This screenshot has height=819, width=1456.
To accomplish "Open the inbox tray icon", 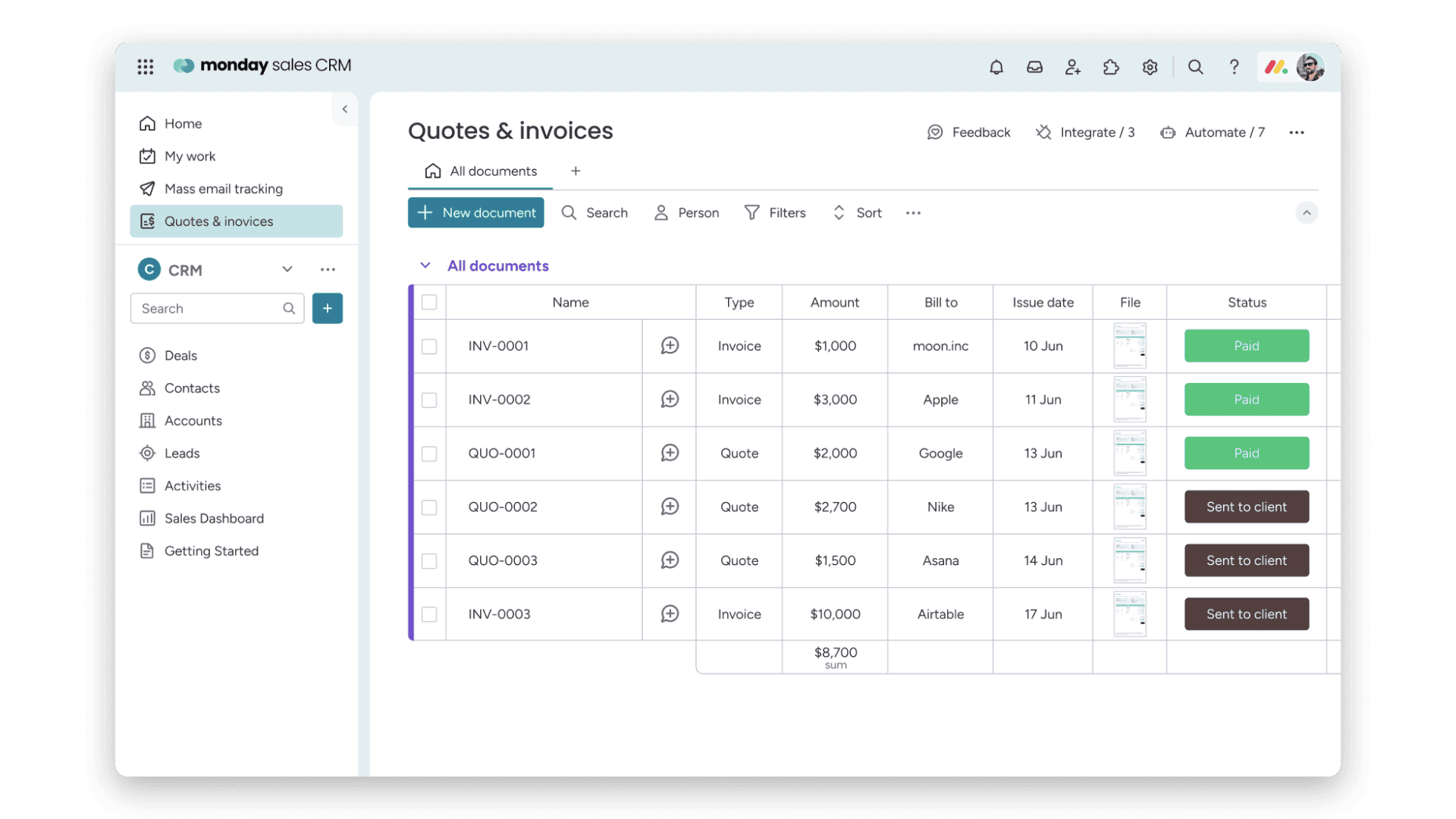I will [x=1034, y=67].
